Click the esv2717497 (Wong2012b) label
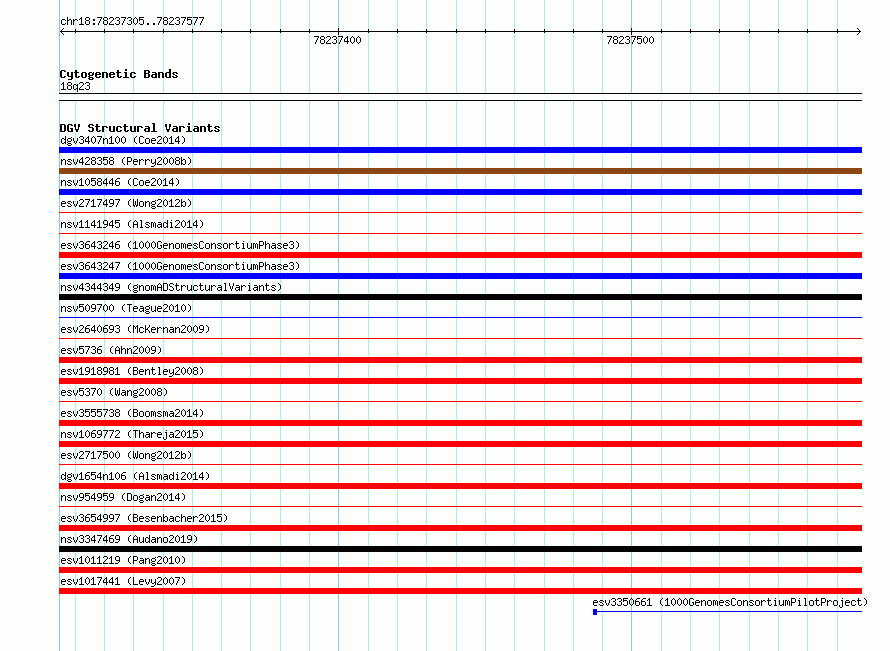 coord(126,203)
